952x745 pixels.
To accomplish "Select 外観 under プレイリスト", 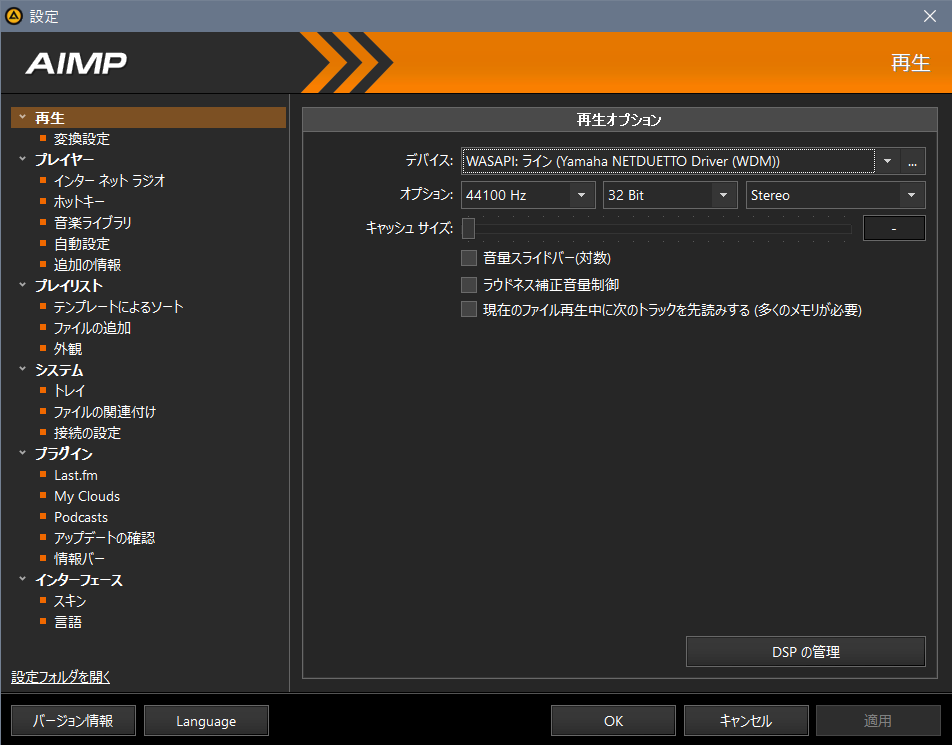I will click(68, 349).
